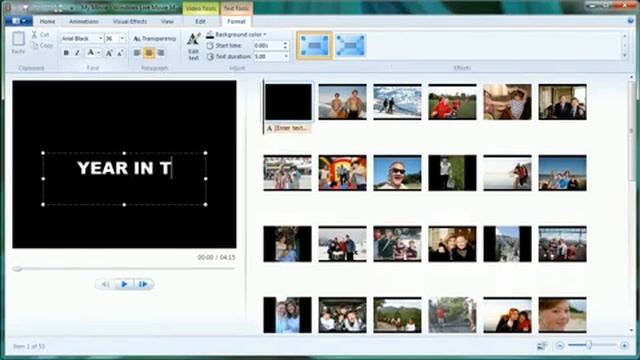Zoom out with minus icon in status bar

click(x=560, y=346)
